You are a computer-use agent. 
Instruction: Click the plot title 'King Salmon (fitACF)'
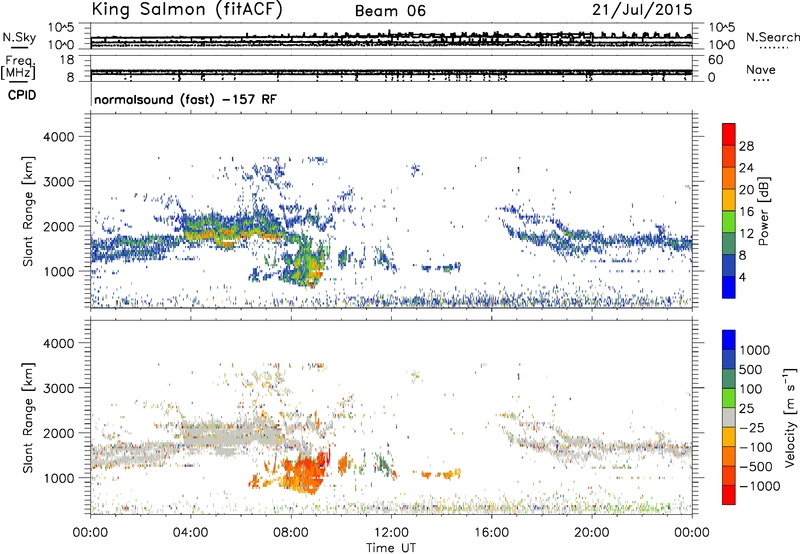(x=187, y=10)
